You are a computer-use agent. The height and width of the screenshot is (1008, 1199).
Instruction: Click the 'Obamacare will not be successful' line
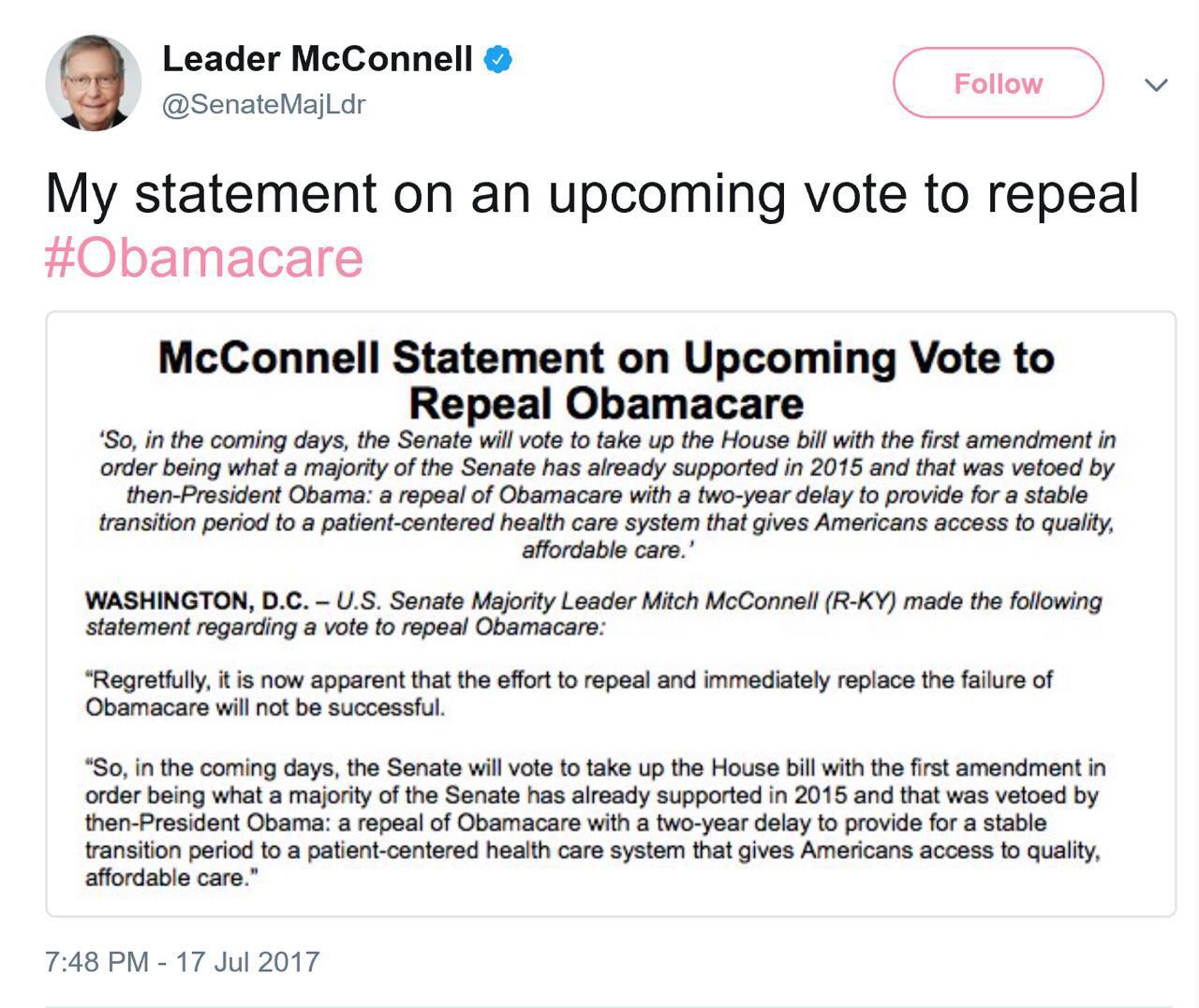coord(265,706)
